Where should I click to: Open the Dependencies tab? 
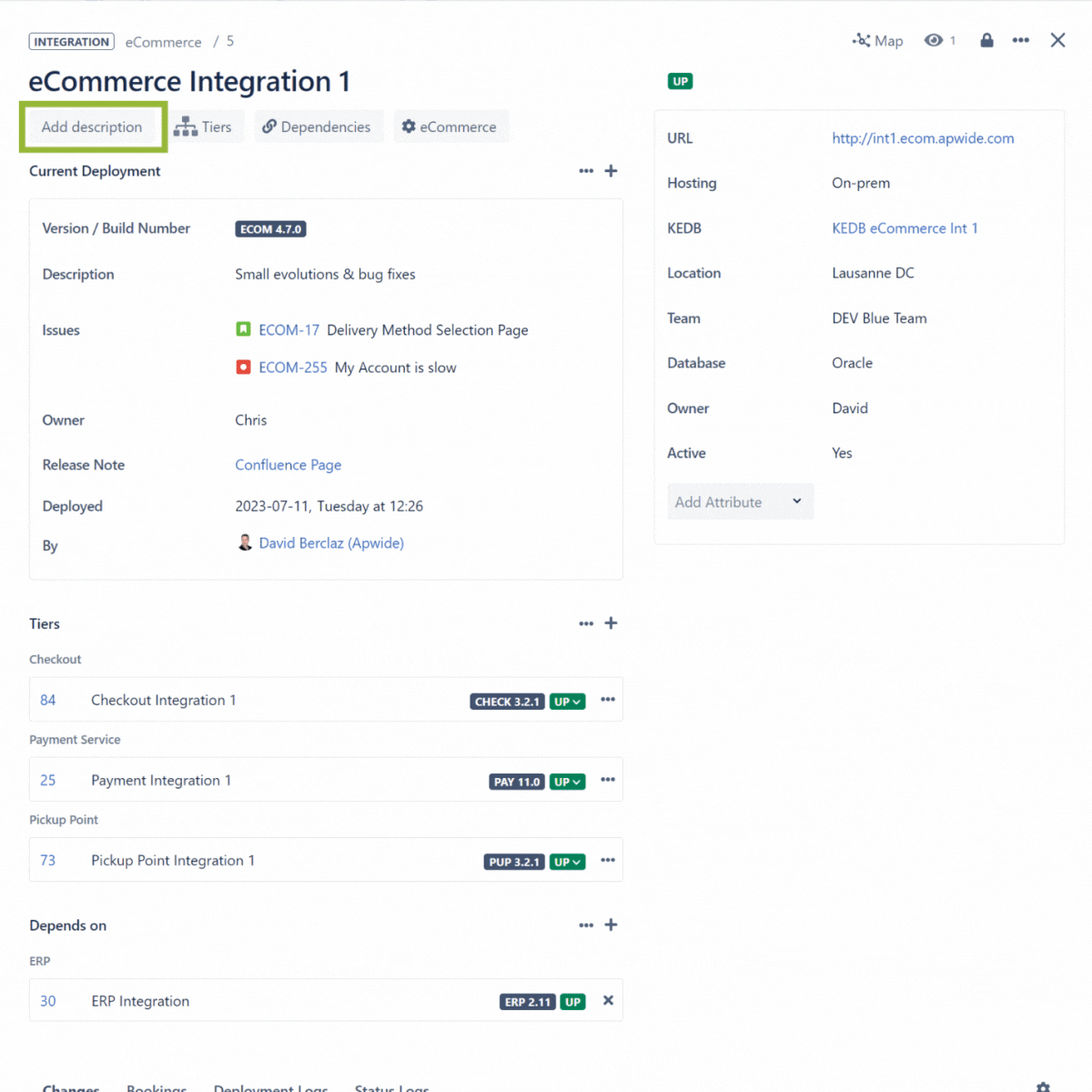(x=317, y=127)
